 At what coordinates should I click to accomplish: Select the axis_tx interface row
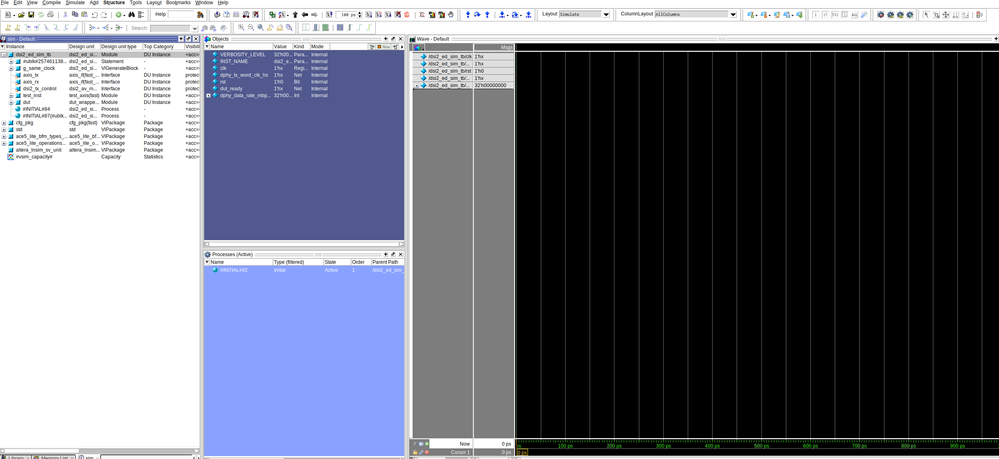[x=101, y=75]
